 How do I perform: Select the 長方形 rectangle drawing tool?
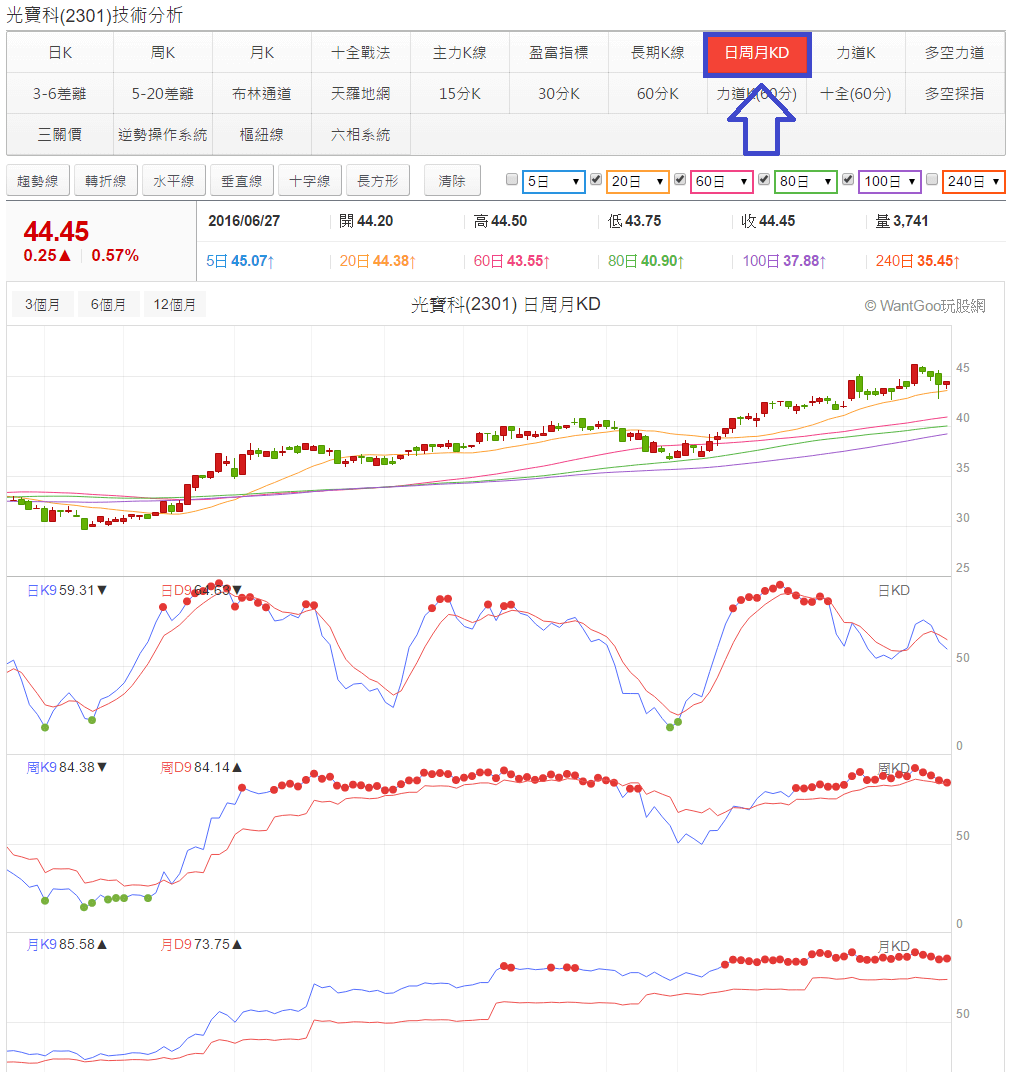point(377,181)
